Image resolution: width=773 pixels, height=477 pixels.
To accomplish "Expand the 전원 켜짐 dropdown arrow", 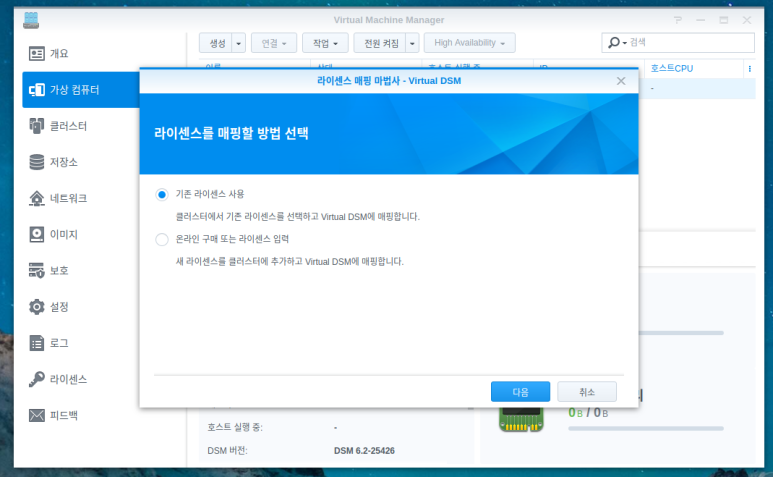I will (412, 43).
